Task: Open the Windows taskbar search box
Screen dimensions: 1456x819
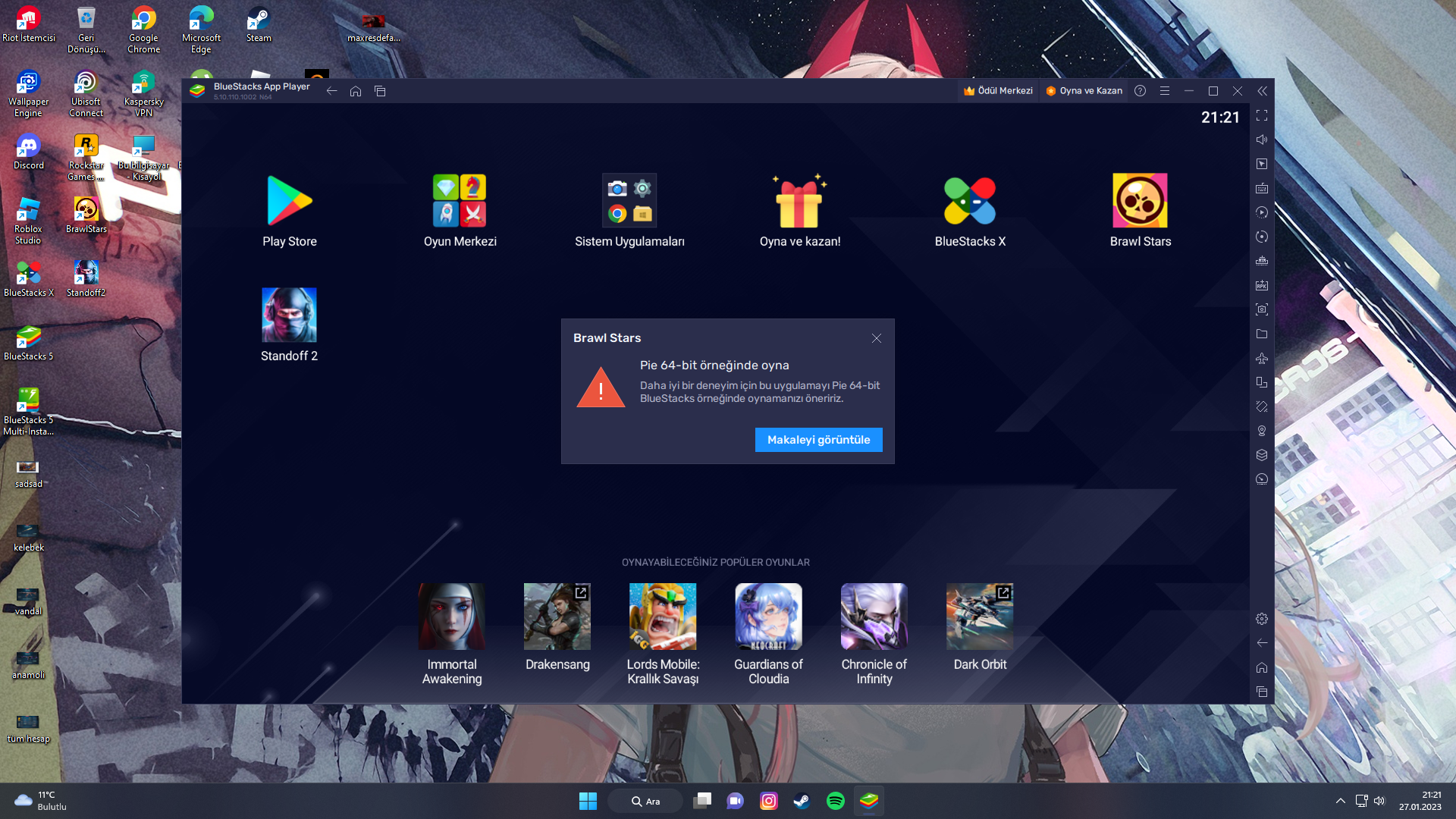Action: pyautogui.click(x=645, y=802)
